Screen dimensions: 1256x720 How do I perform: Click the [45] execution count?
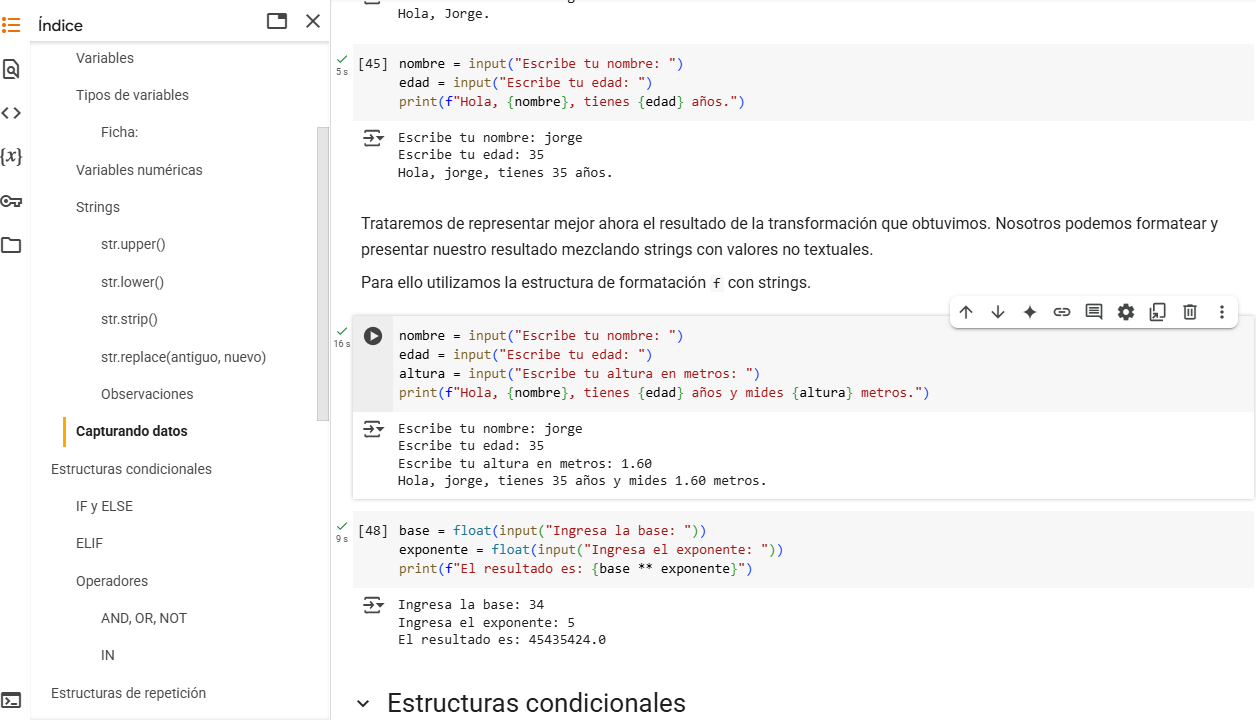tap(373, 64)
